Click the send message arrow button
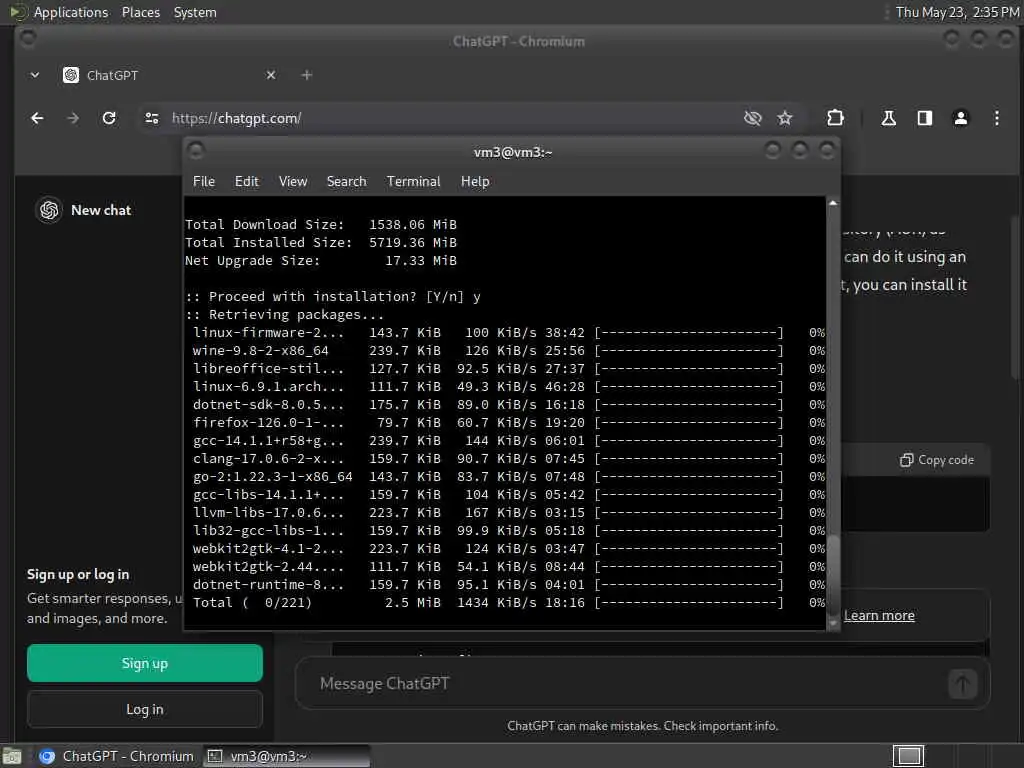 963,684
